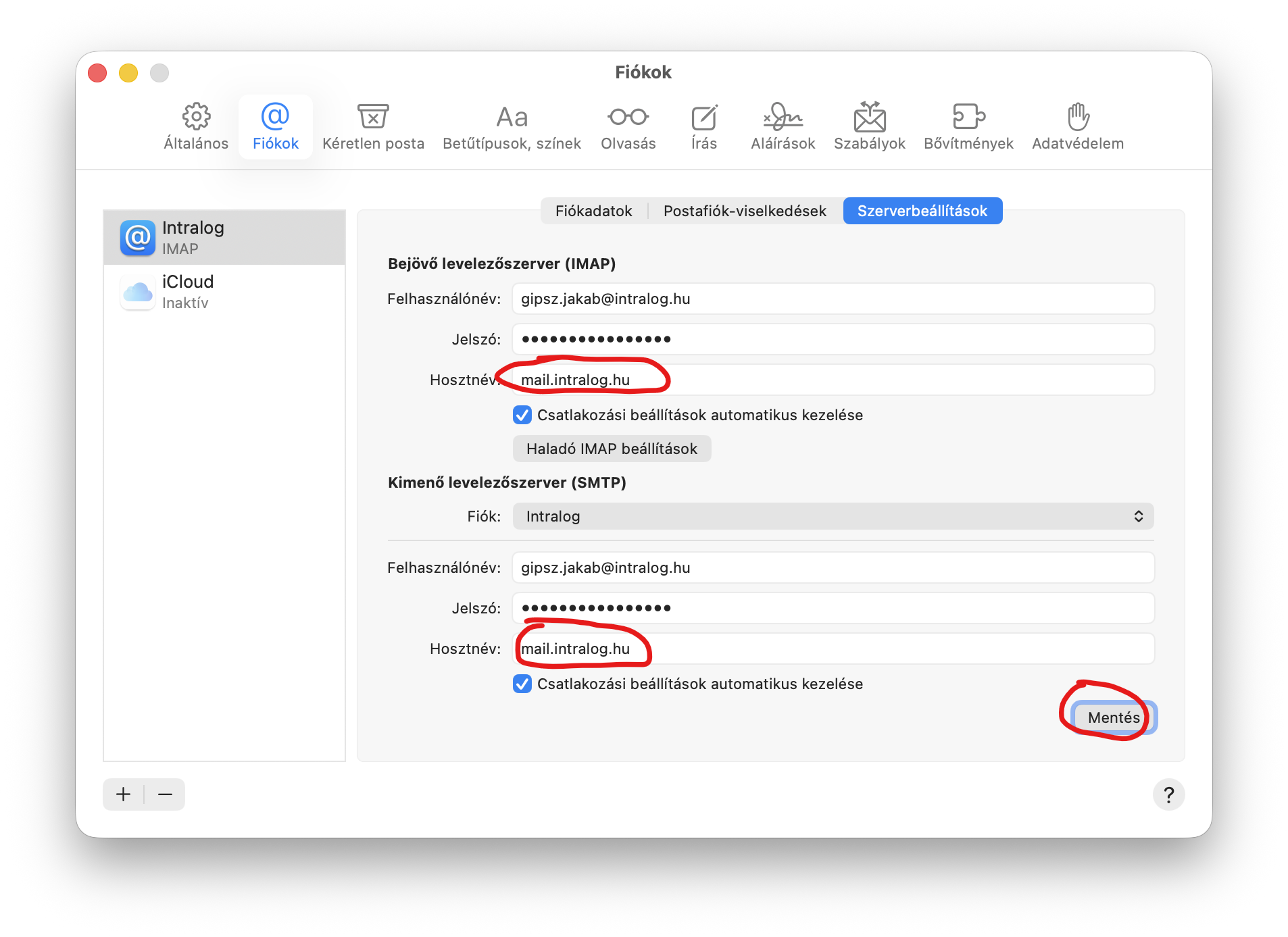Toggle SMTP automatic connection settings checkbox
1288x937 pixels.
tap(522, 684)
